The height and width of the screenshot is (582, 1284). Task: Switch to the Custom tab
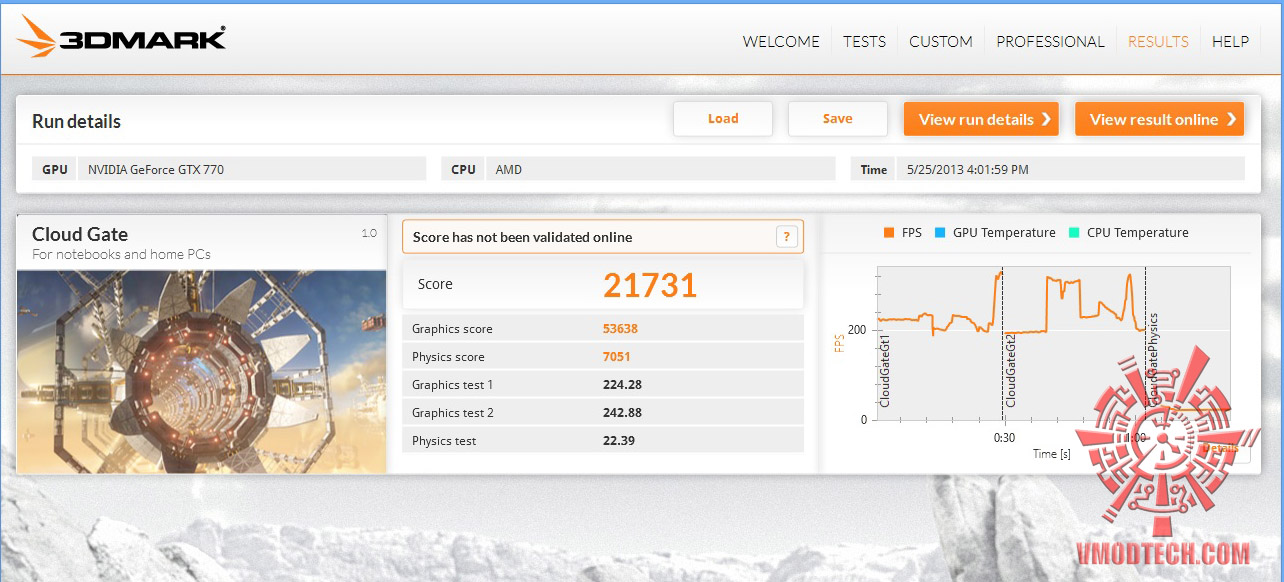click(x=940, y=42)
